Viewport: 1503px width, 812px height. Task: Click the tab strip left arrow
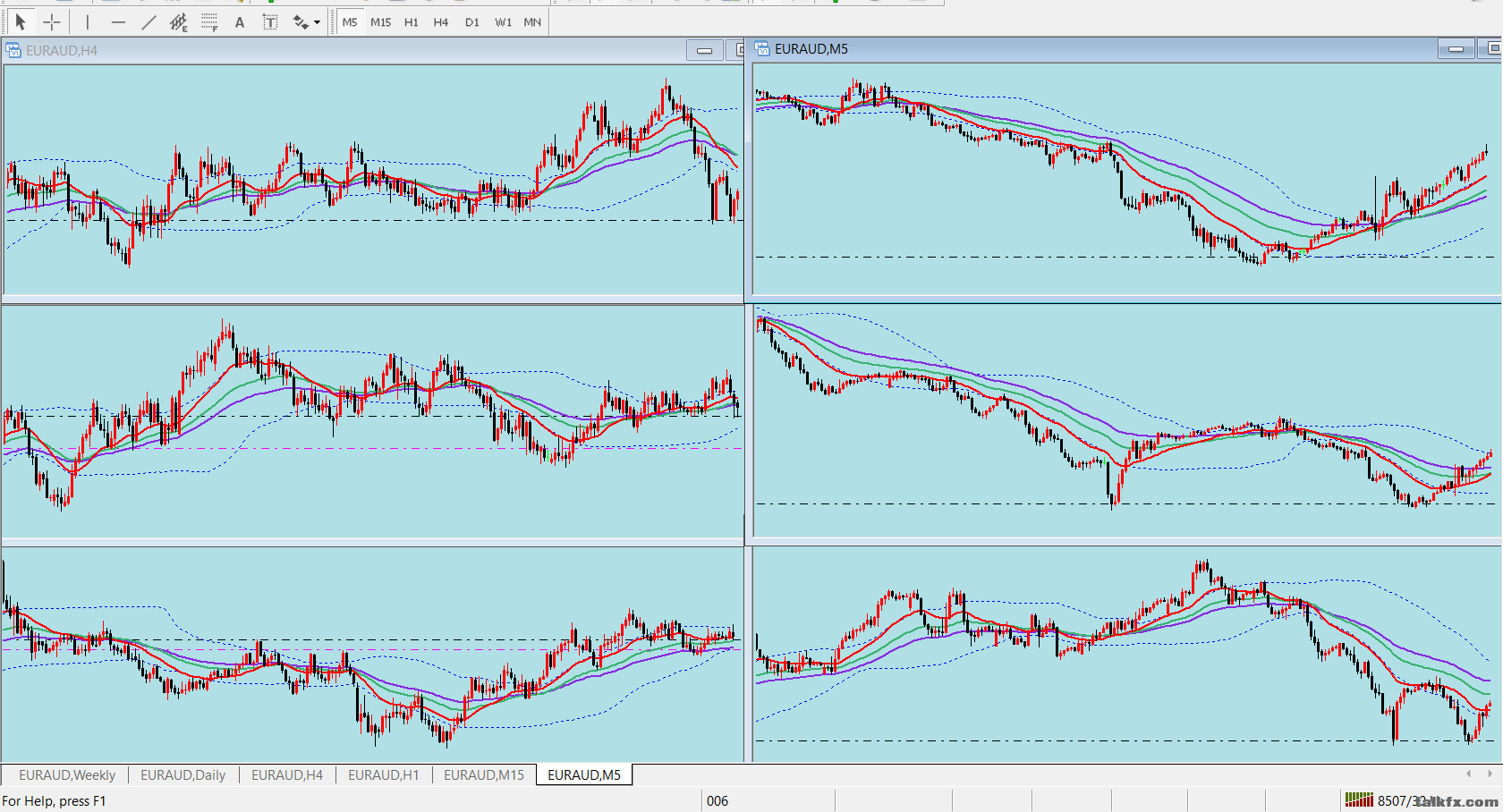tap(1468, 774)
